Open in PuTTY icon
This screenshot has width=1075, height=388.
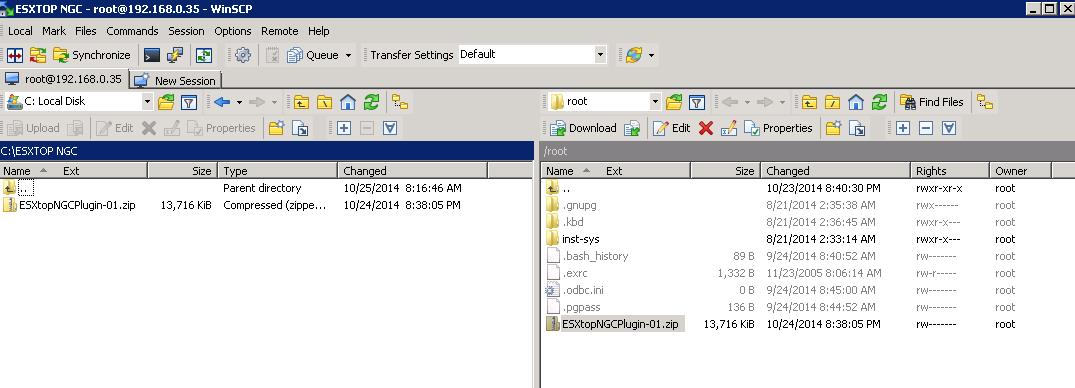(176, 55)
